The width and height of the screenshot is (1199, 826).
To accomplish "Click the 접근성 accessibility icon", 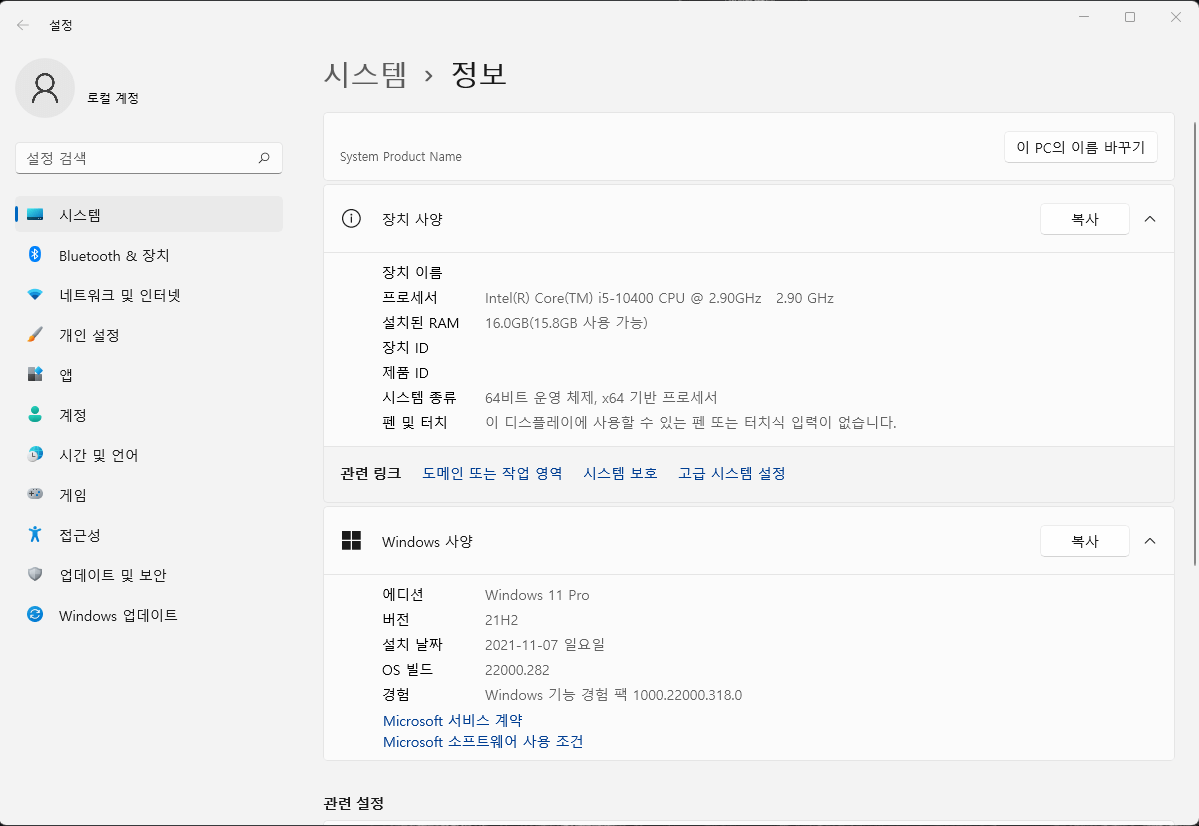I will [35, 534].
